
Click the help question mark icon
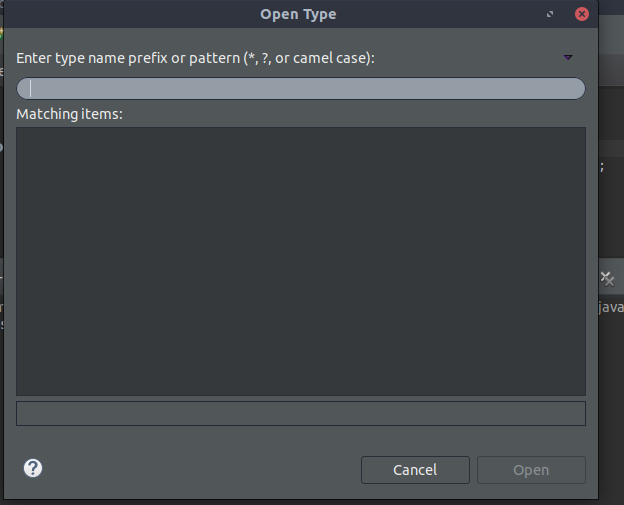pos(33,468)
